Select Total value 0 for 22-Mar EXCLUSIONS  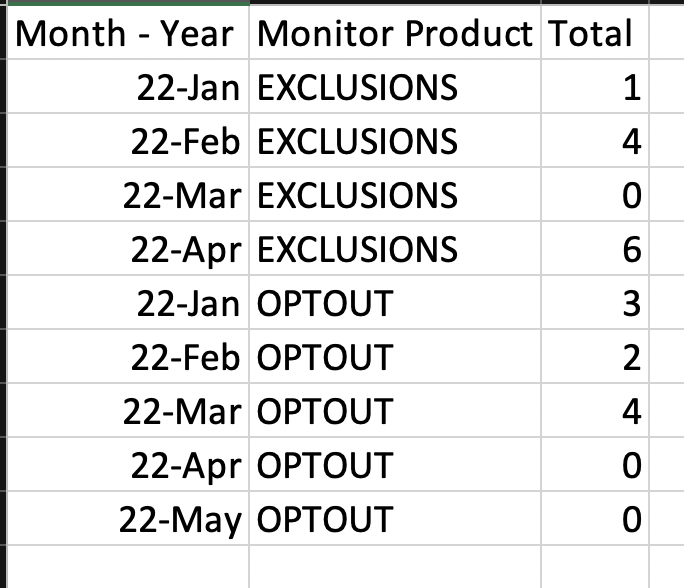click(x=595, y=195)
